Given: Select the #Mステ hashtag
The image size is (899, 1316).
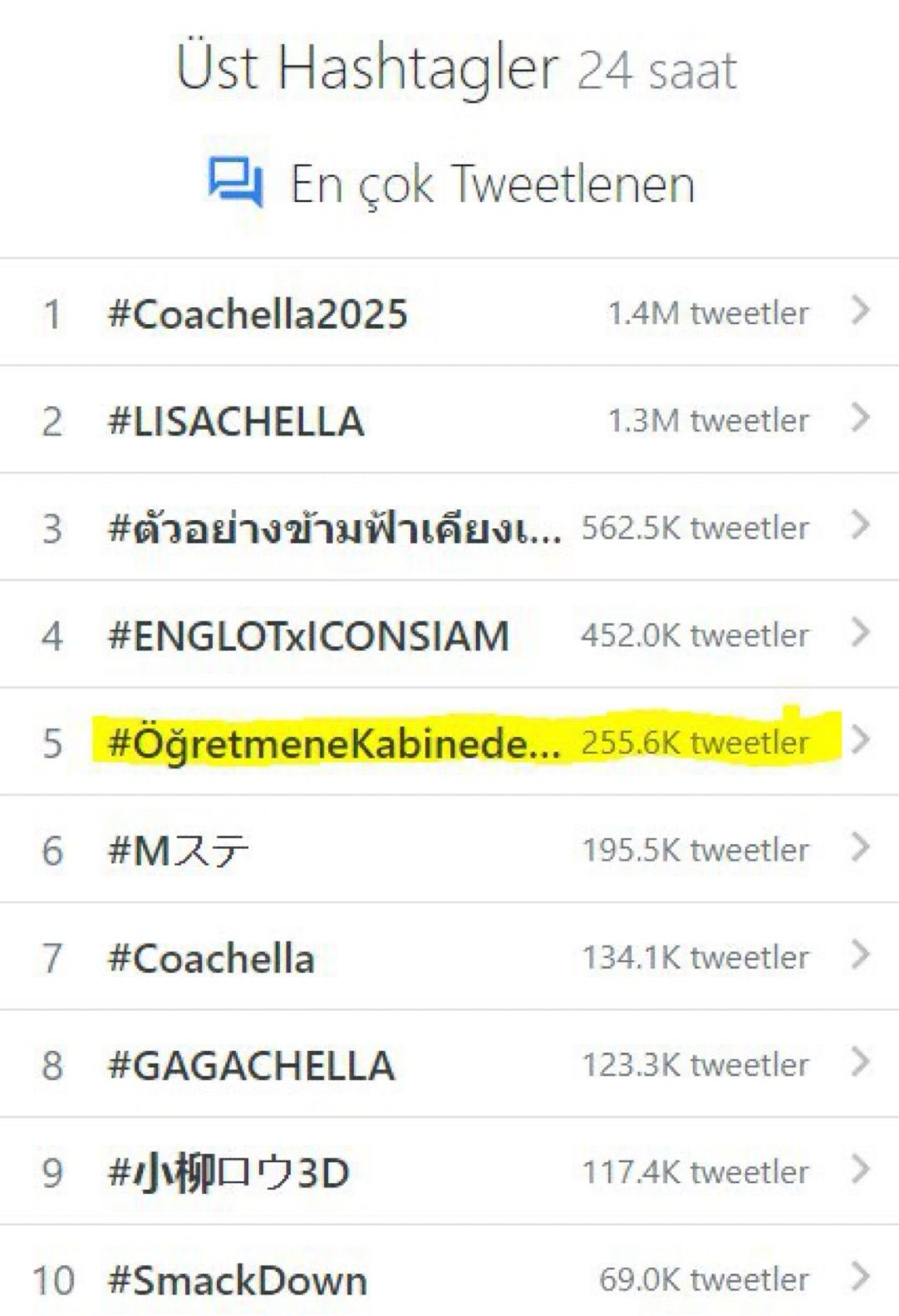Looking at the screenshot, I should tap(179, 851).
